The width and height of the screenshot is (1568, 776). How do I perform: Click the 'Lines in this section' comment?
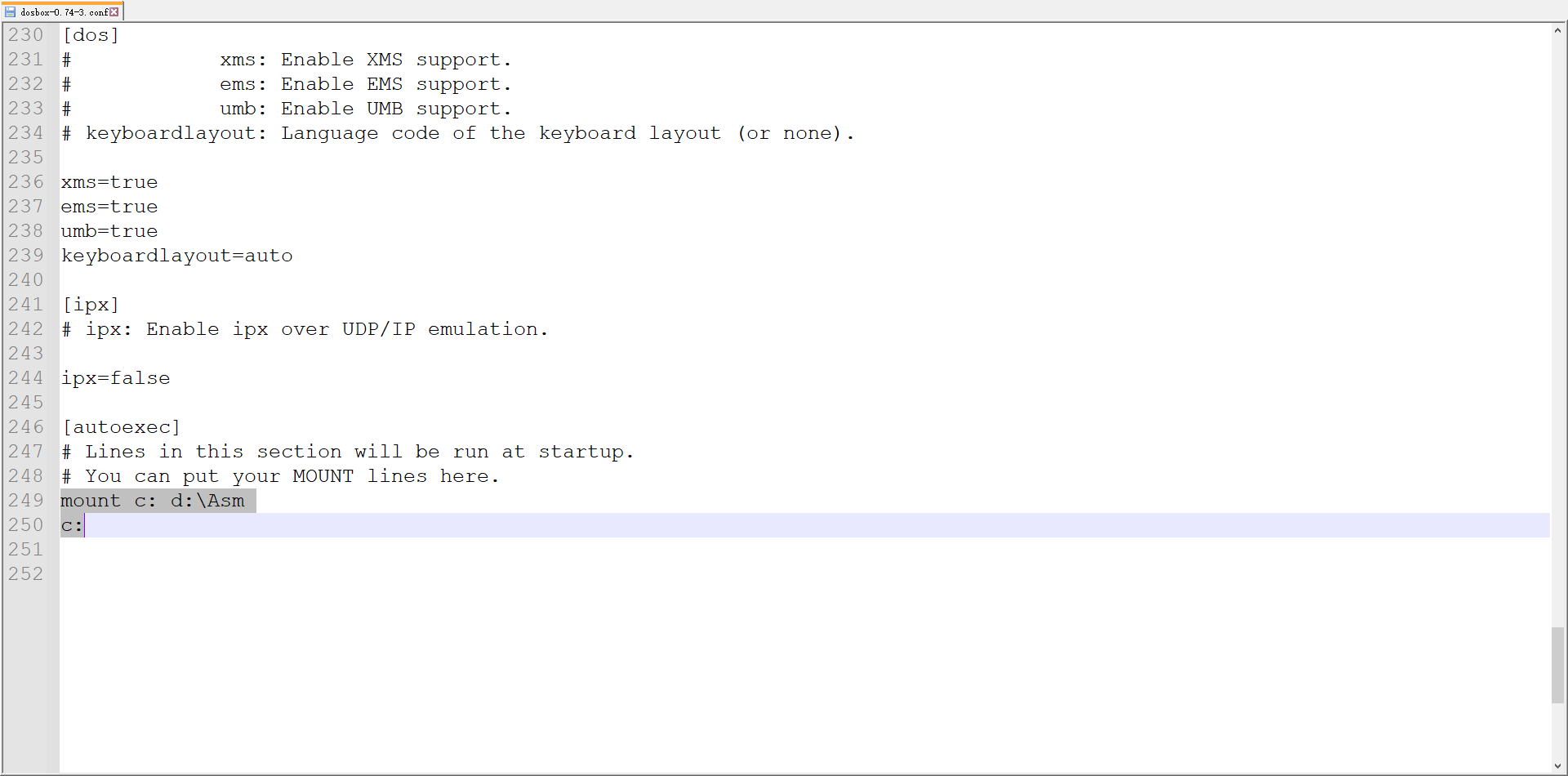(x=348, y=452)
